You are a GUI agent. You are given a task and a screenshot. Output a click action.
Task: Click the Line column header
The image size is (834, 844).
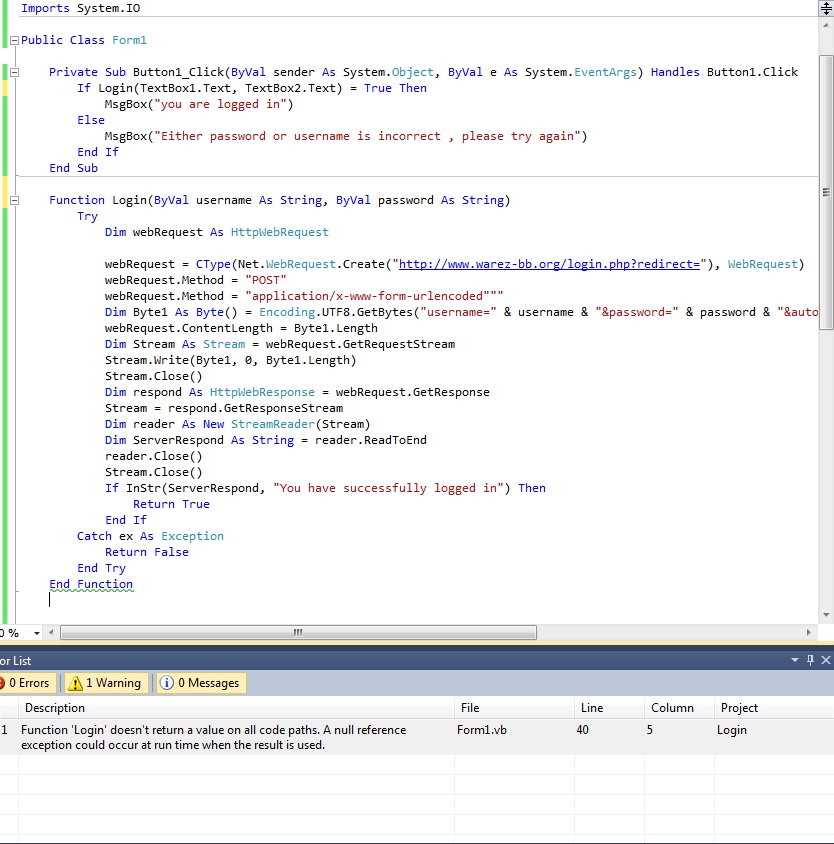(591, 708)
